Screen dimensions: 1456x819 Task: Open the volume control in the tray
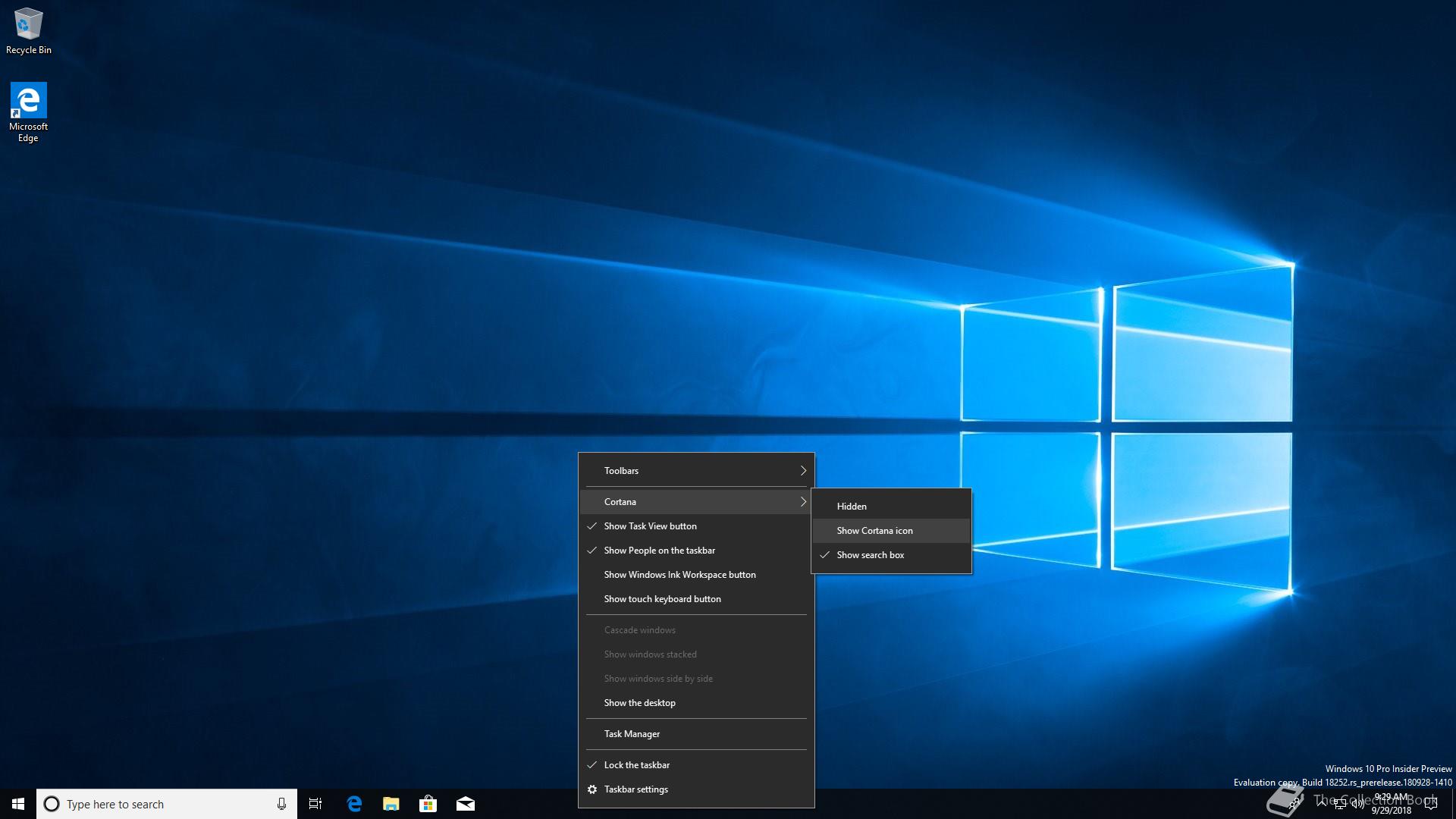coord(1358,804)
